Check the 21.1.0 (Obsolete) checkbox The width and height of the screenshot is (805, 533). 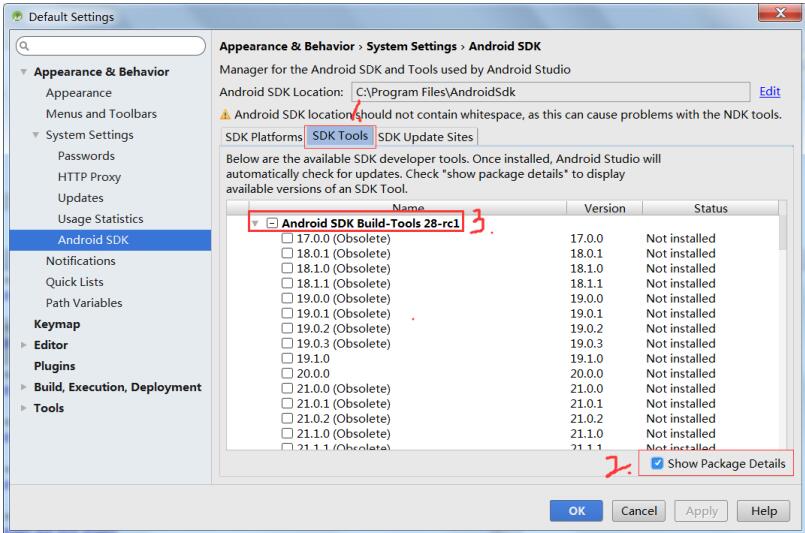287,433
